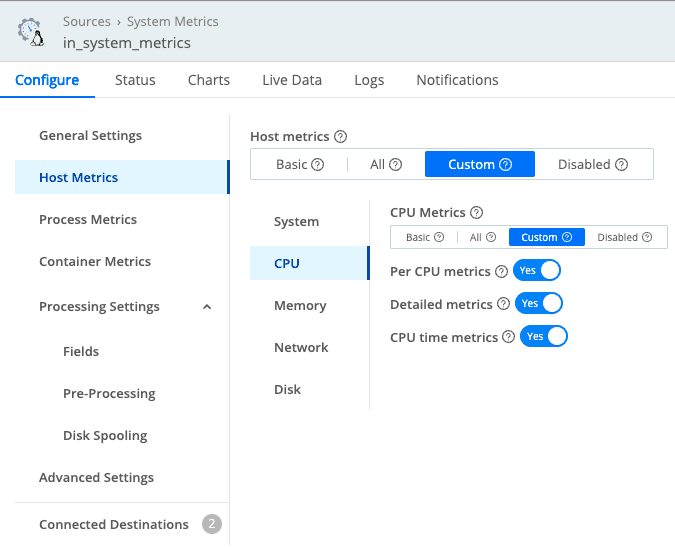Open the Connected Destinations count badge
675x547 pixels.
click(211, 524)
